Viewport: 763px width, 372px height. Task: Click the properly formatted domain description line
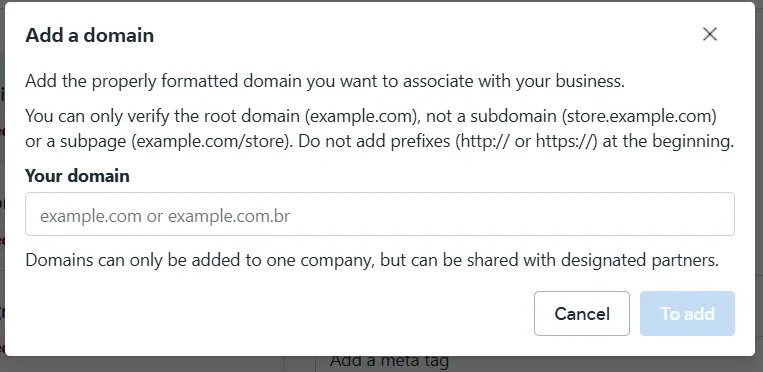point(325,81)
